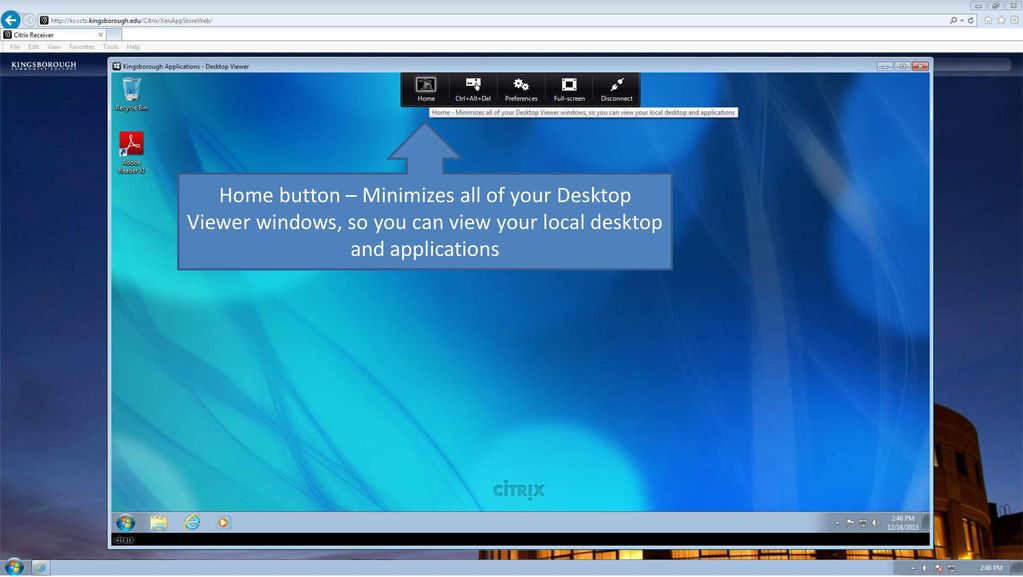Click the browser Forward arrow button

click(x=29, y=20)
